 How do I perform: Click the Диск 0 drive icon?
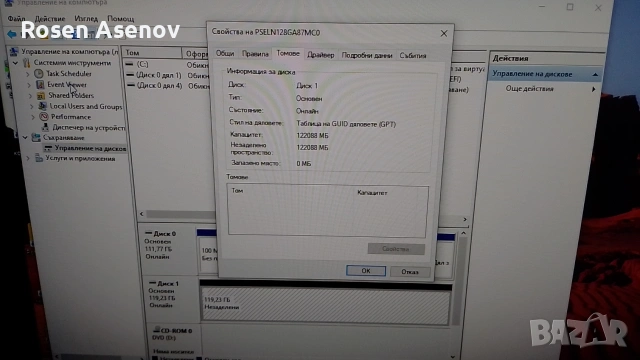pos(149,233)
